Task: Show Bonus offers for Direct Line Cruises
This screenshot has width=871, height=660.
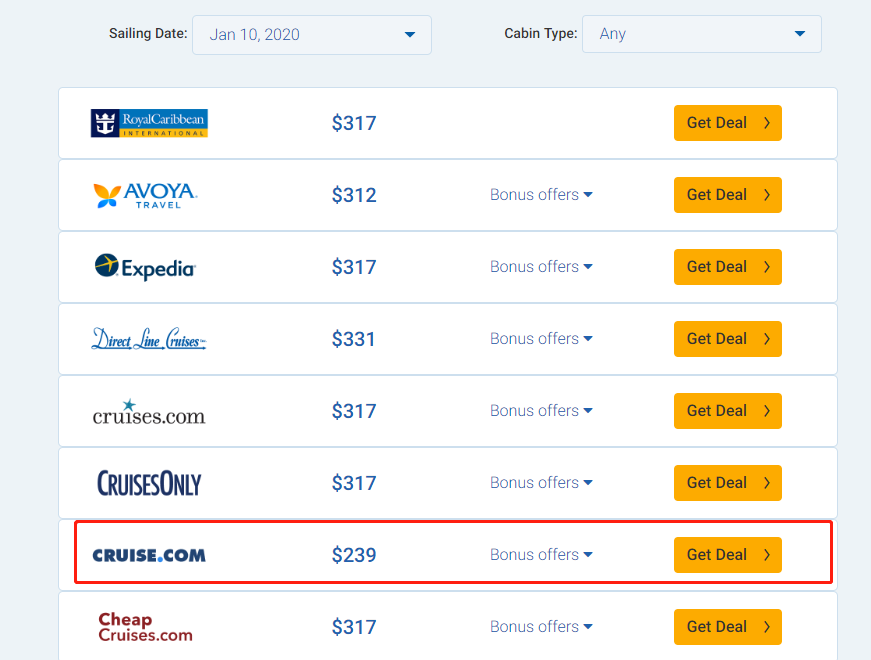Action: point(541,339)
